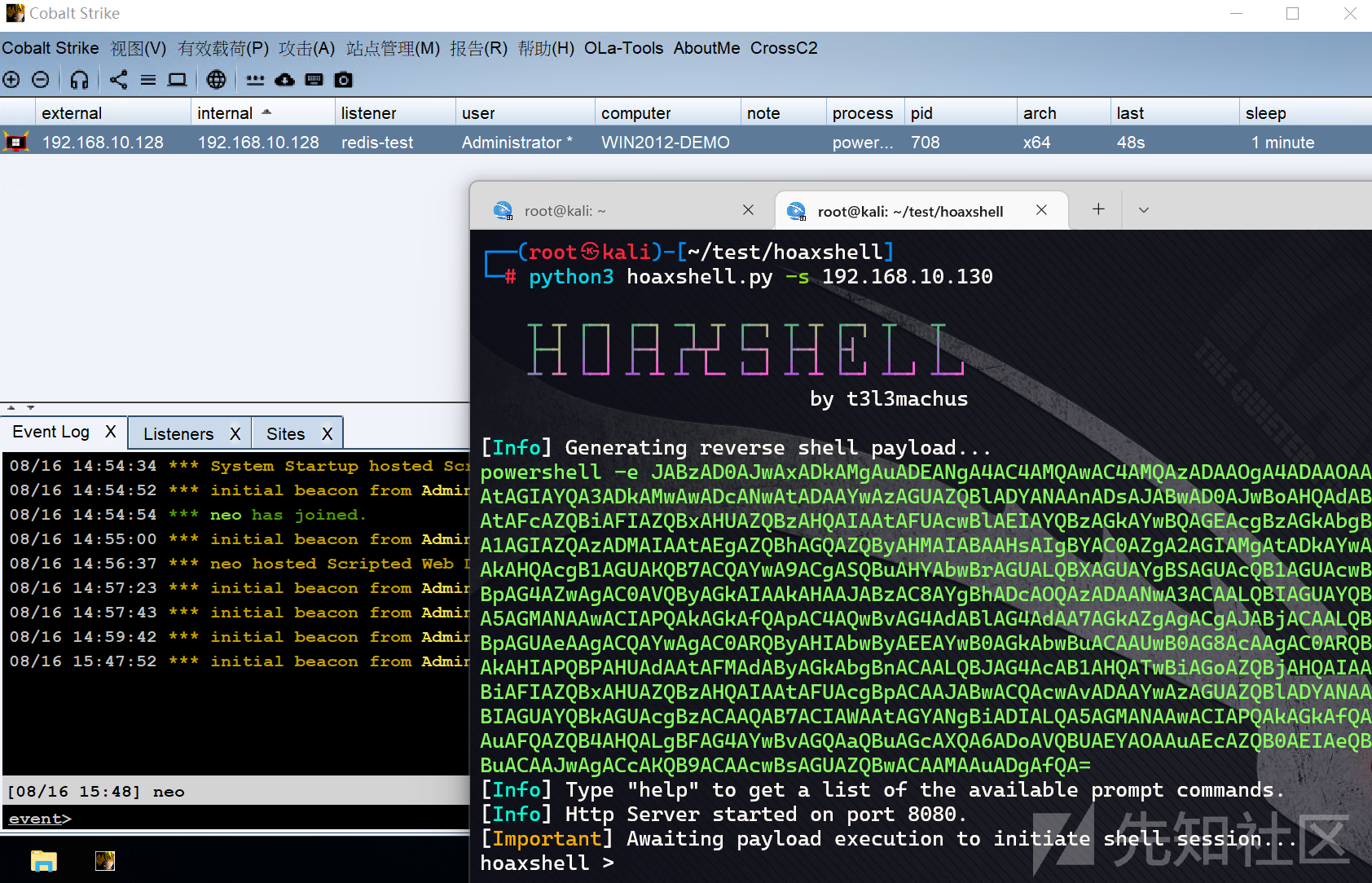Image resolution: width=1372 pixels, height=883 pixels.
Task: View screenshots camera icon
Action: [344, 80]
